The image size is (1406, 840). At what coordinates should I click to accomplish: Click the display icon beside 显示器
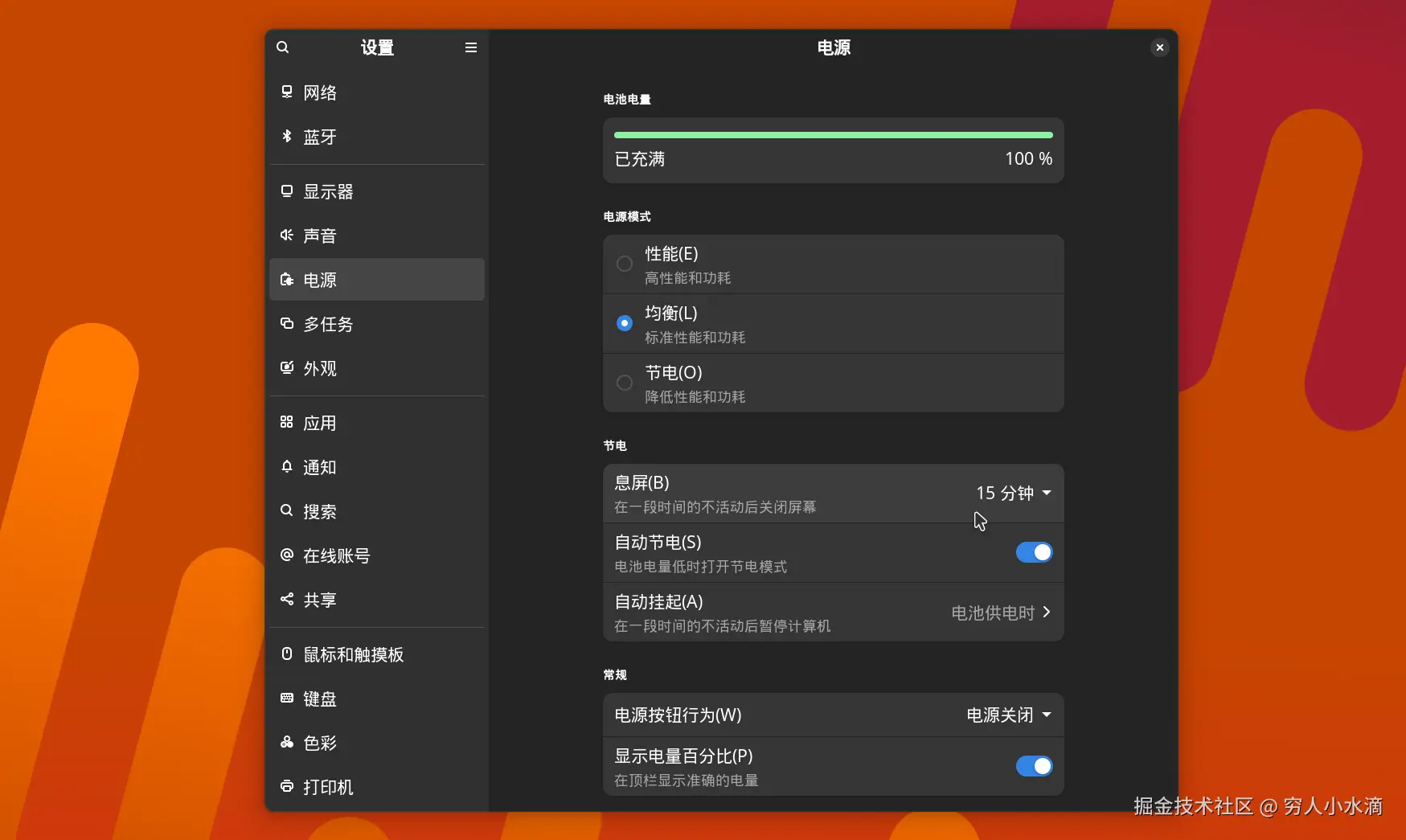pos(287,191)
